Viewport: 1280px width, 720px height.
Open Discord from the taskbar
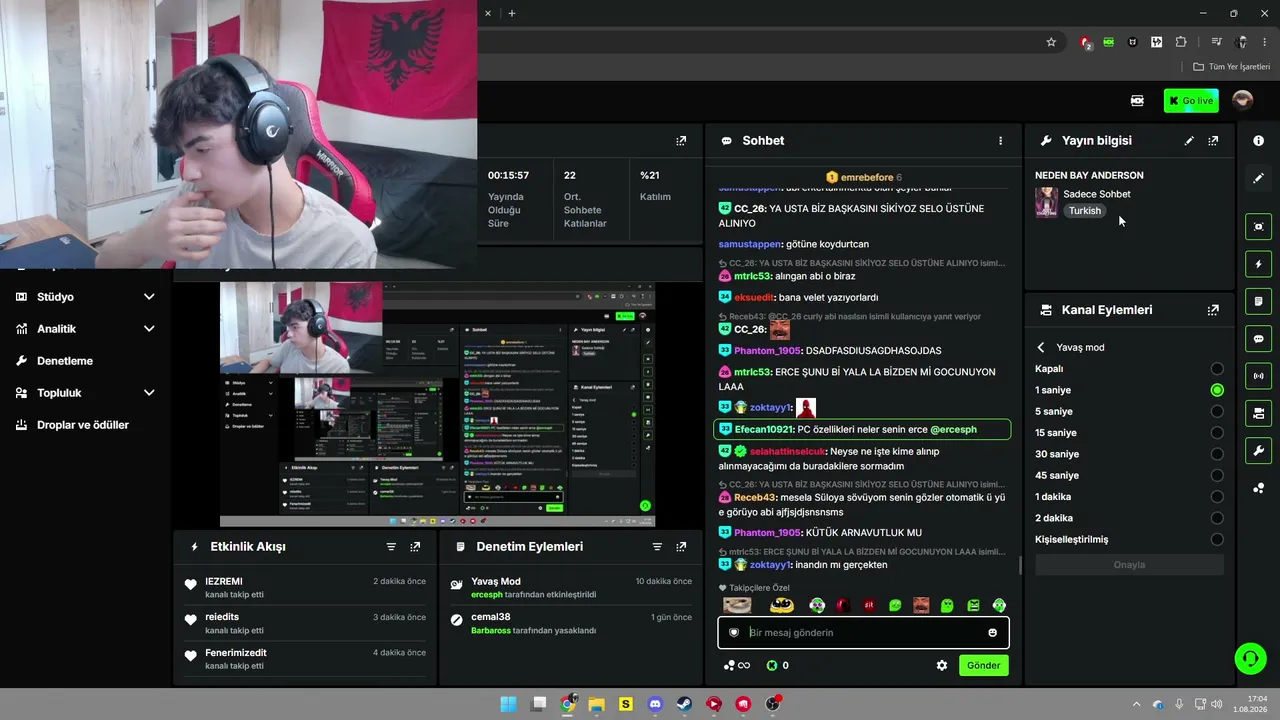[x=655, y=704]
